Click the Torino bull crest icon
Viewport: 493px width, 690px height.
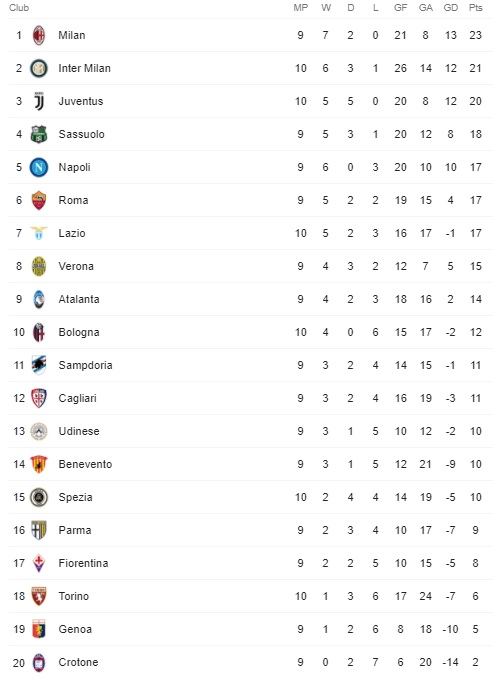coord(39,596)
